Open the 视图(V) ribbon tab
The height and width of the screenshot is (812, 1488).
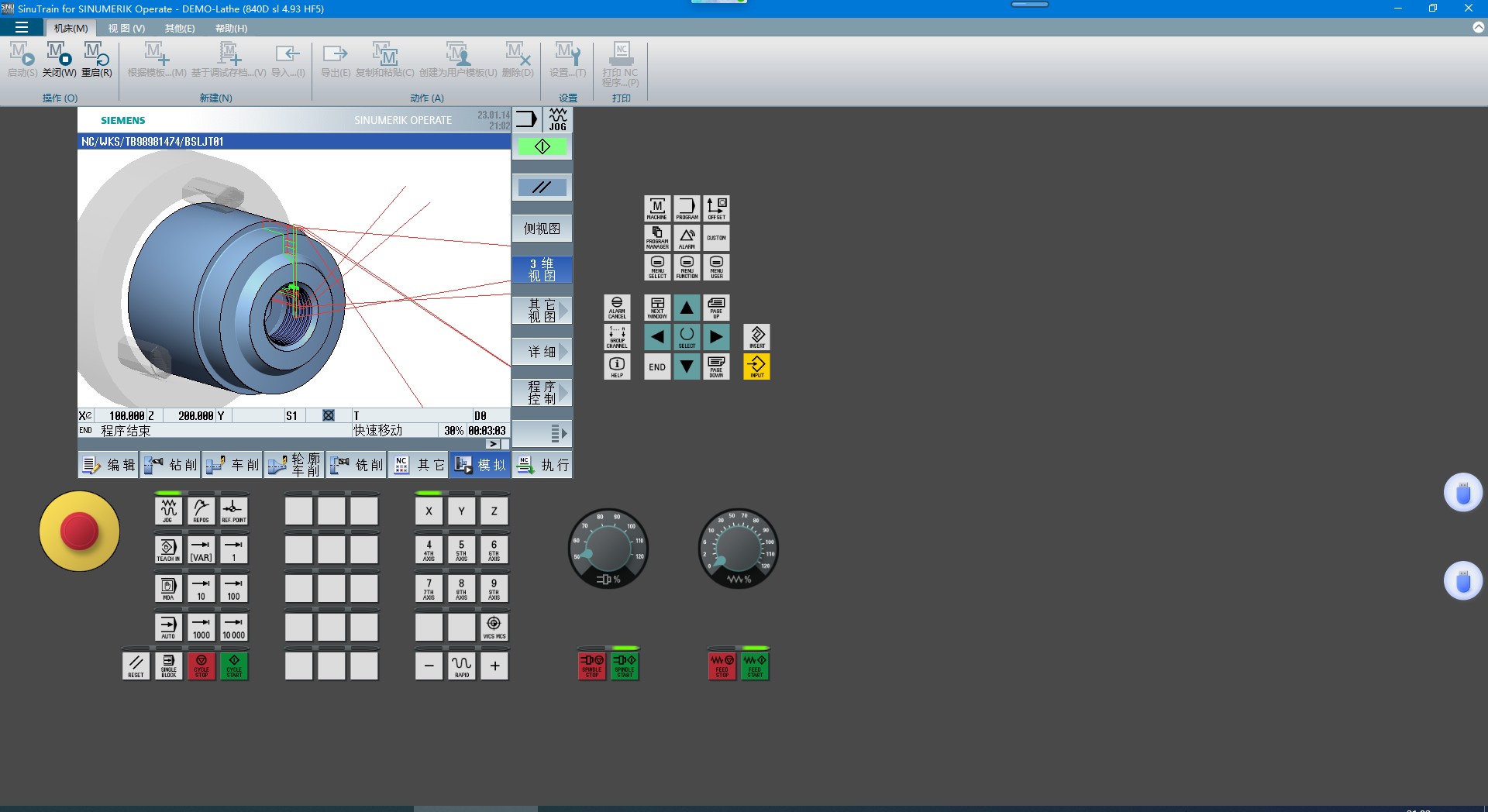126,28
